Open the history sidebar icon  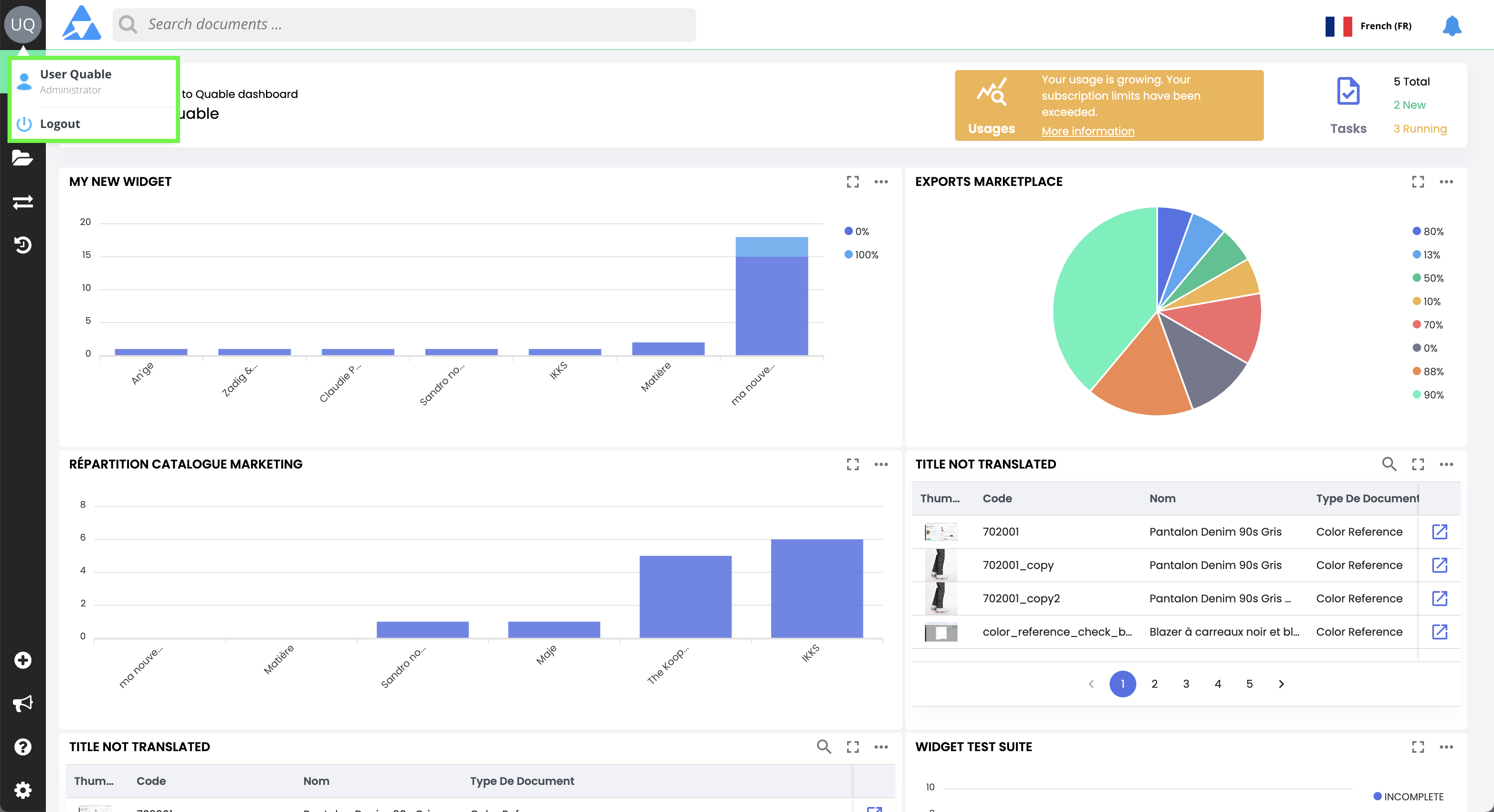(23, 245)
